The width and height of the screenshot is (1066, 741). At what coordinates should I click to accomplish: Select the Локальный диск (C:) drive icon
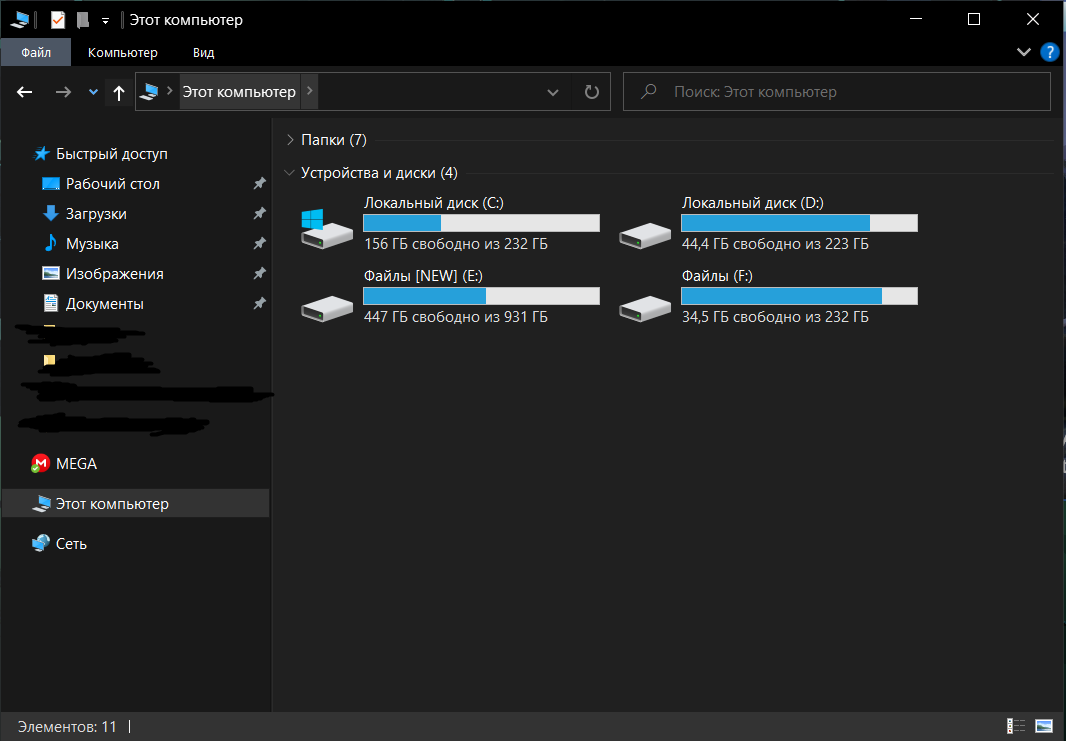pos(327,228)
